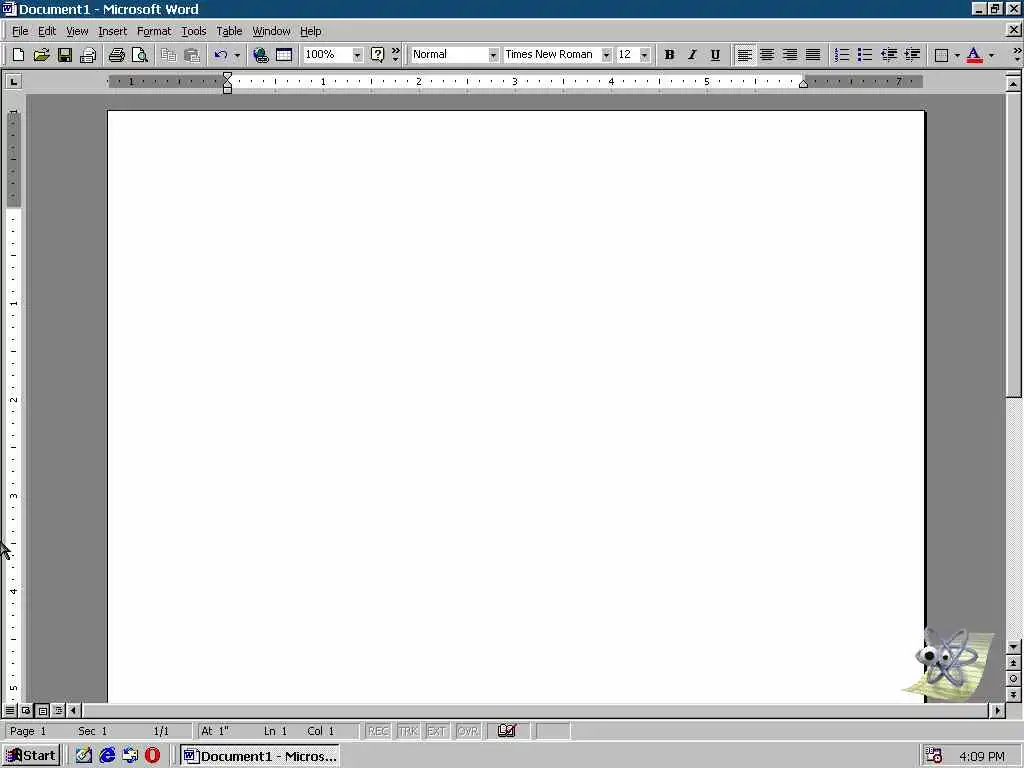The height and width of the screenshot is (768, 1024).
Task: Save the document with floppy disk icon
Action: [64, 55]
